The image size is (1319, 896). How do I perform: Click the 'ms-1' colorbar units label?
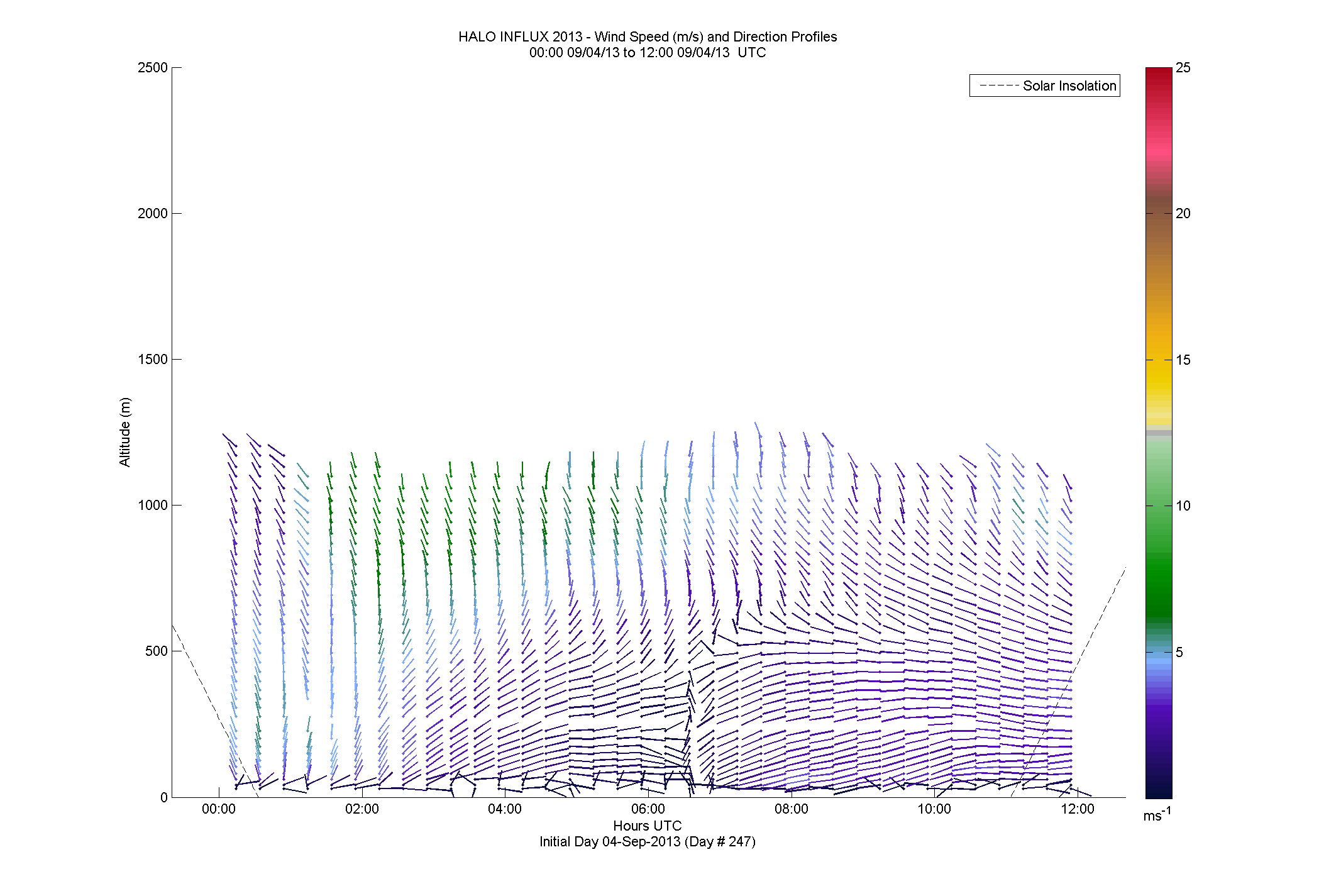point(1157,815)
